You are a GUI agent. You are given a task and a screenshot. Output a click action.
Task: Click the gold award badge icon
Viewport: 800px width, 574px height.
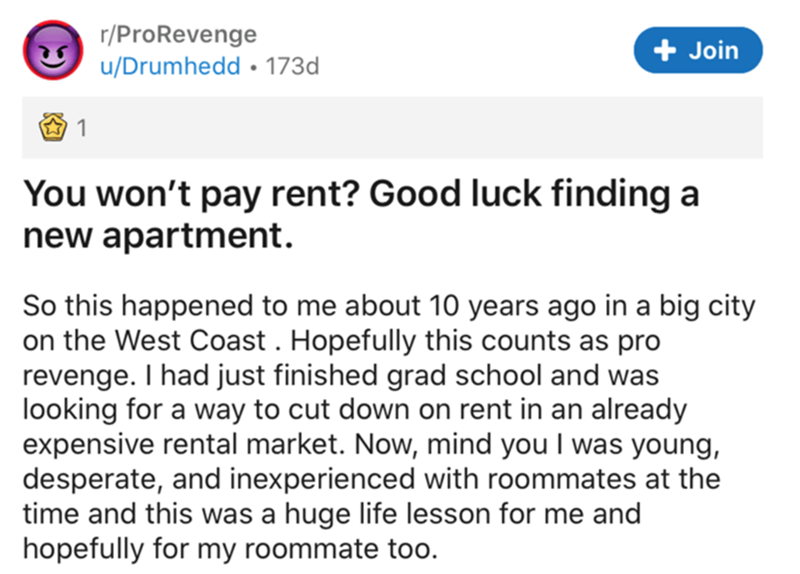click(x=50, y=128)
